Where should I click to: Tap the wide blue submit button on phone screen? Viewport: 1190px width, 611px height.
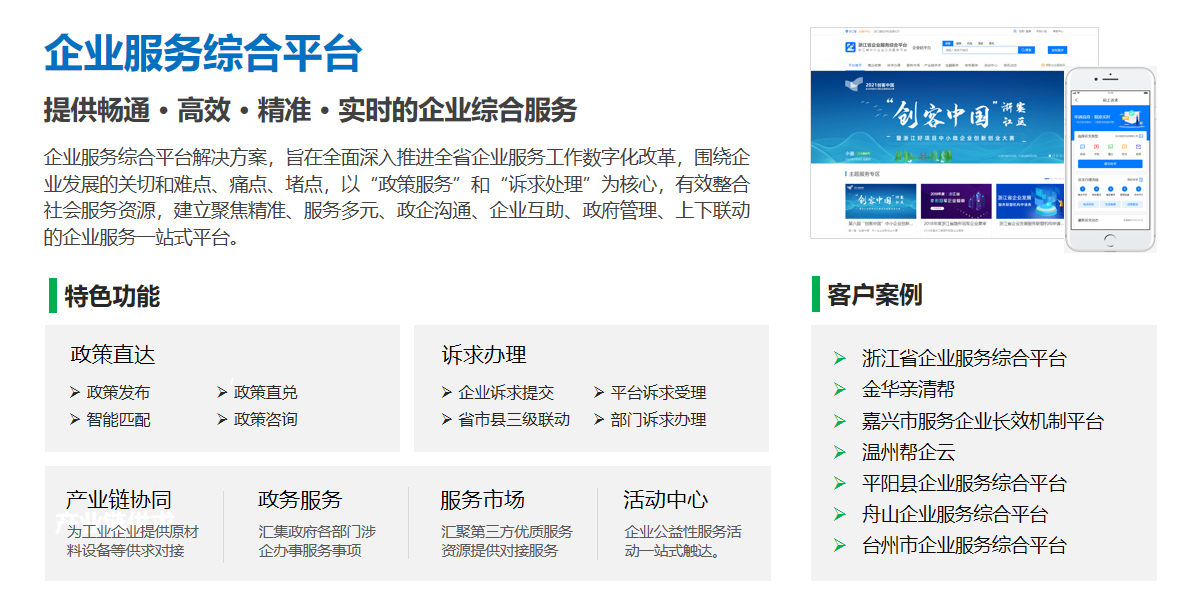(x=1109, y=164)
